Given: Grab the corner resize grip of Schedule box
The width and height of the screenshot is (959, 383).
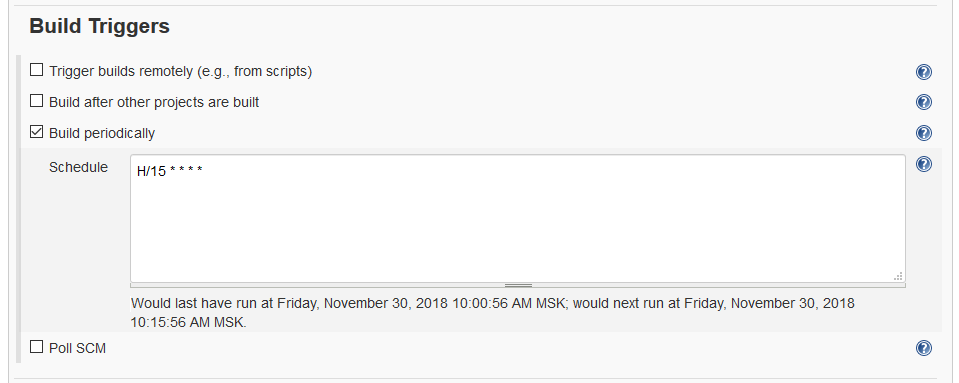Looking at the screenshot, I should (x=898, y=276).
